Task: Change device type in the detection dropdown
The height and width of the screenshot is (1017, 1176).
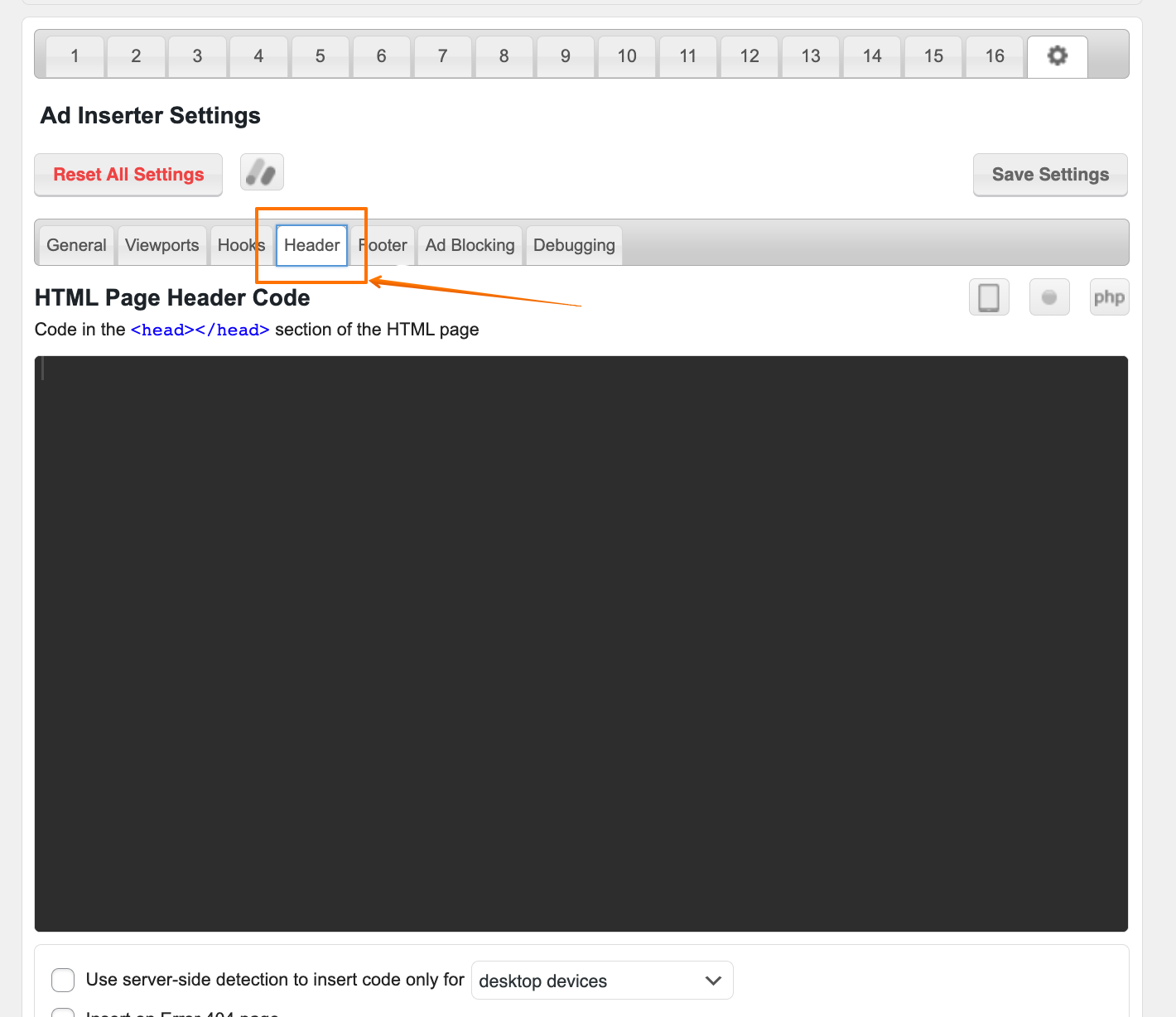Action: (602, 981)
